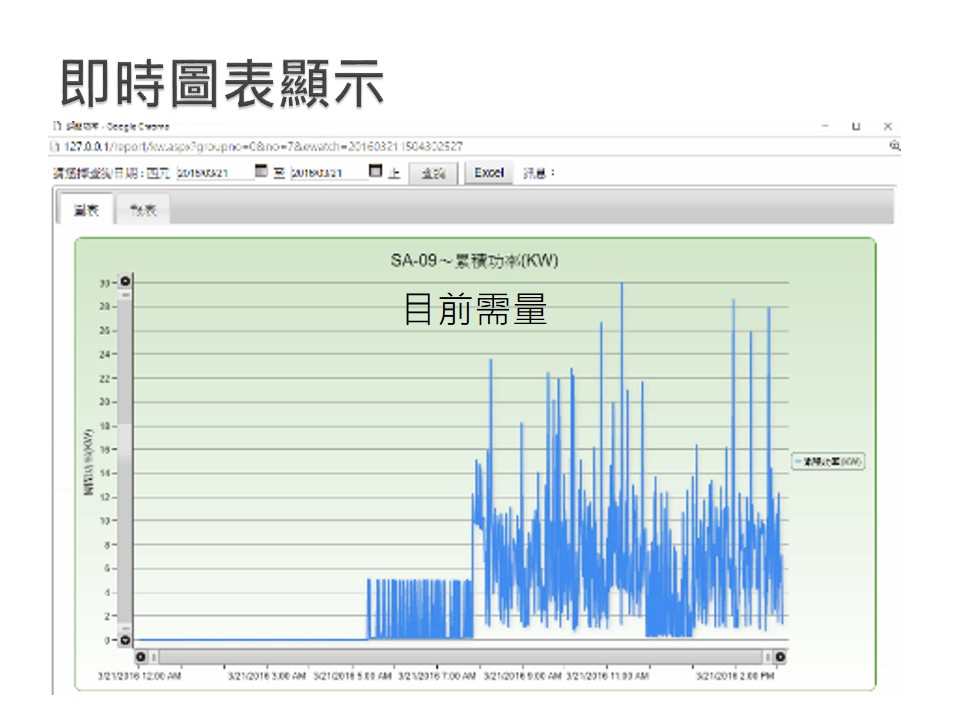
Task: Grab the left grip of horizontal zoom slider
Action: (154, 657)
